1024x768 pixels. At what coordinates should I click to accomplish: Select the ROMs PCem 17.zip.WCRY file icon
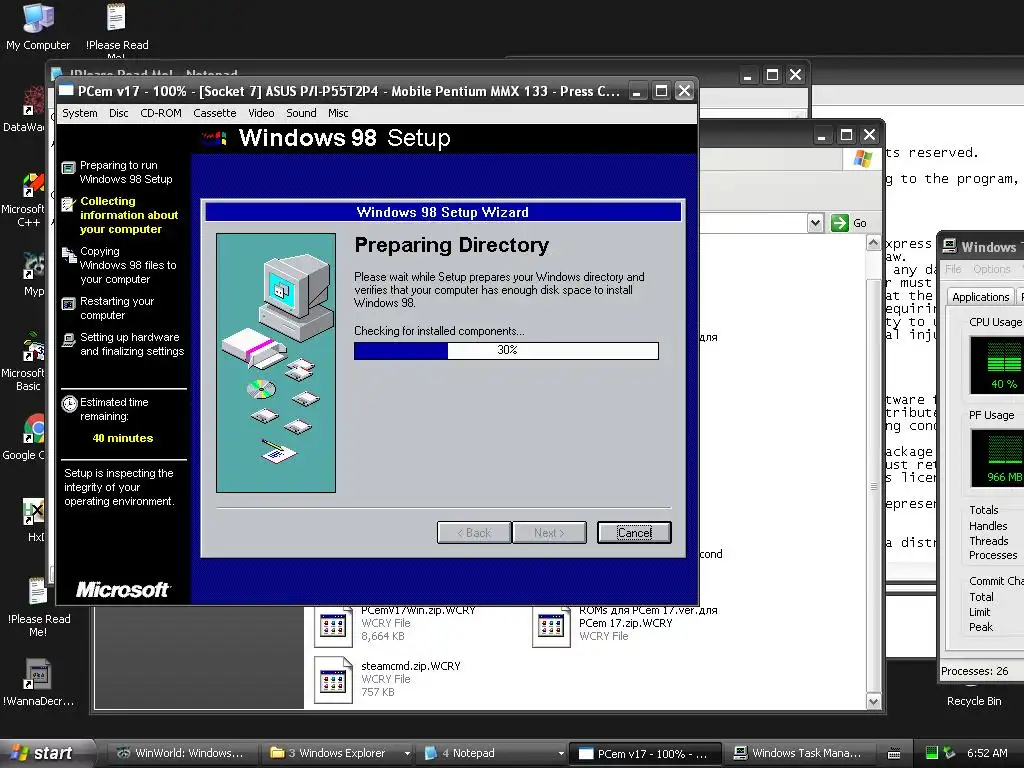click(551, 627)
